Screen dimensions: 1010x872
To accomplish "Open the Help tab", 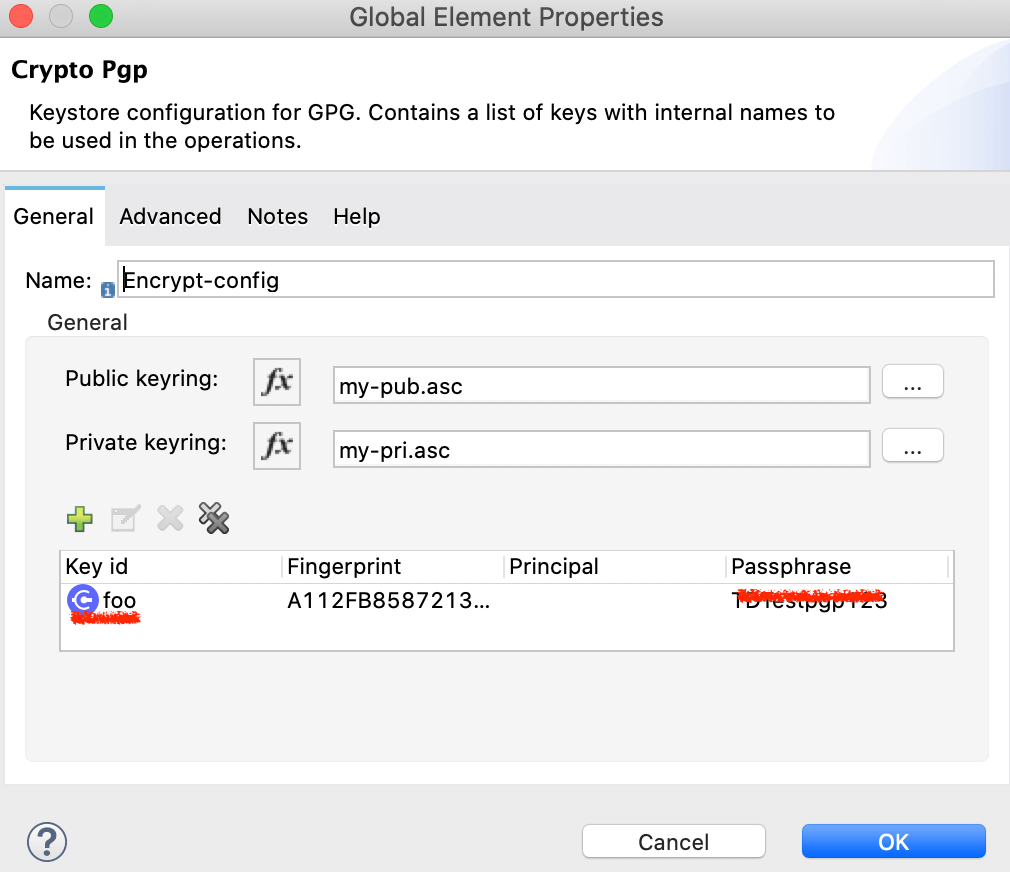I will coord(357,216).
